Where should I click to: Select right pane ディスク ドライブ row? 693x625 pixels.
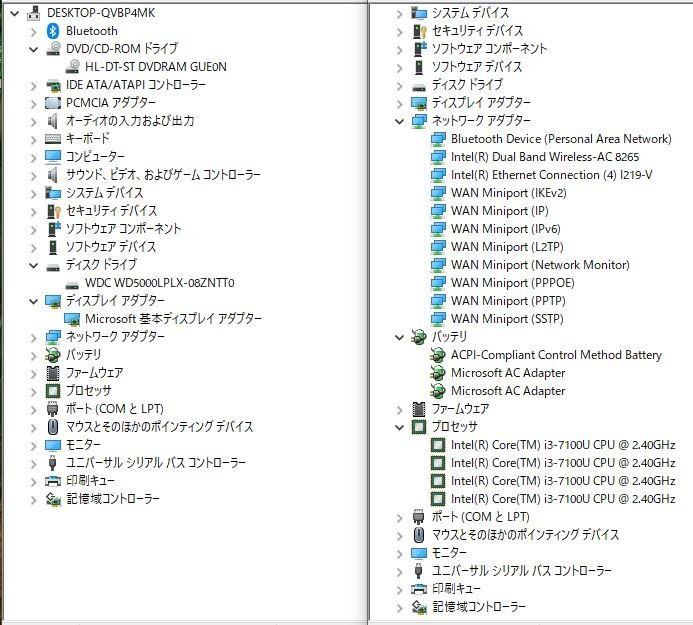(467, 84)
